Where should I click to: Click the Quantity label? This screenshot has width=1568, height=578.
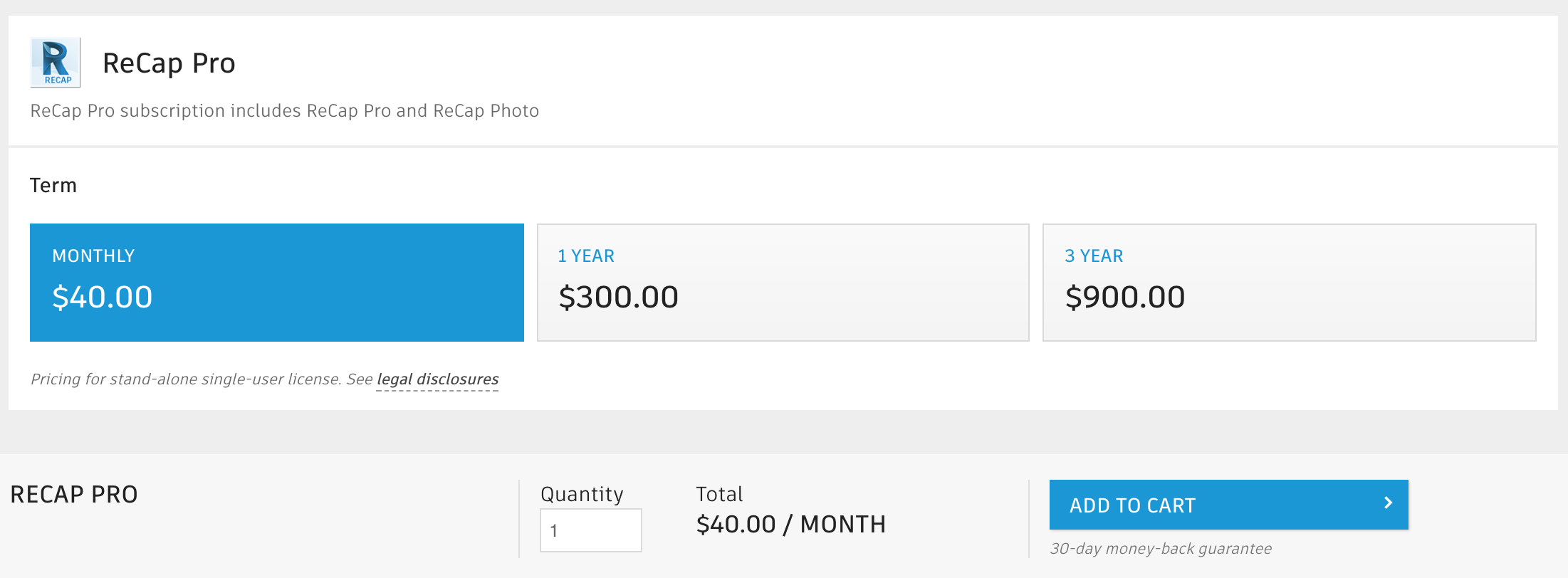coord(582,494)
